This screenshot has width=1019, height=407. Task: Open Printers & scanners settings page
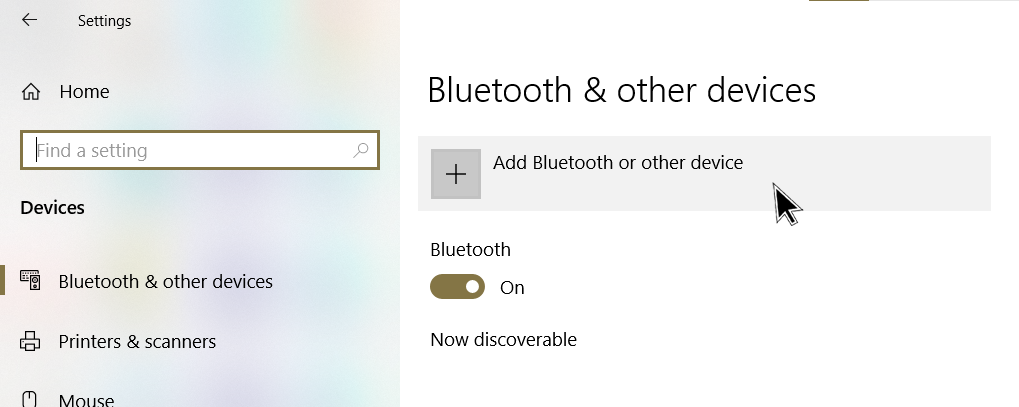137,341
